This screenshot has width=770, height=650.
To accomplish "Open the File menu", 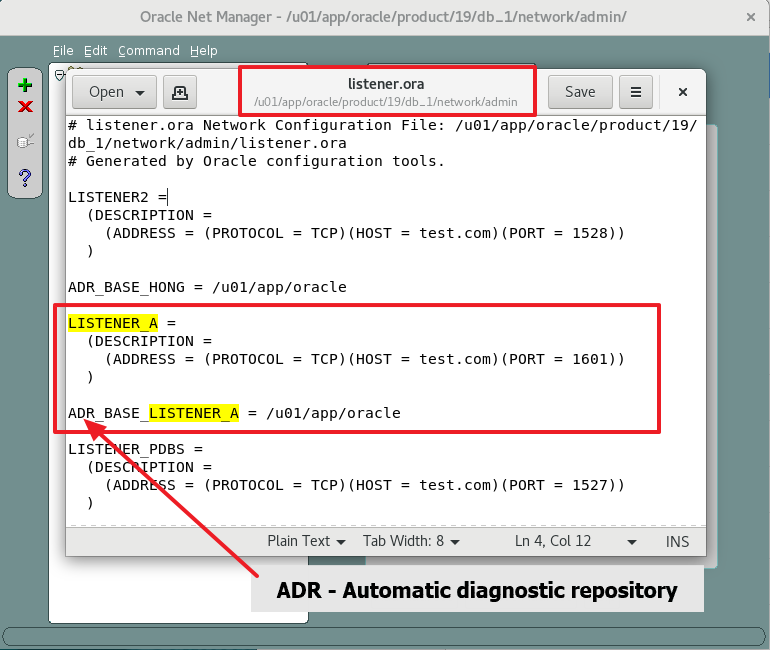I will (x=63, y=51).
